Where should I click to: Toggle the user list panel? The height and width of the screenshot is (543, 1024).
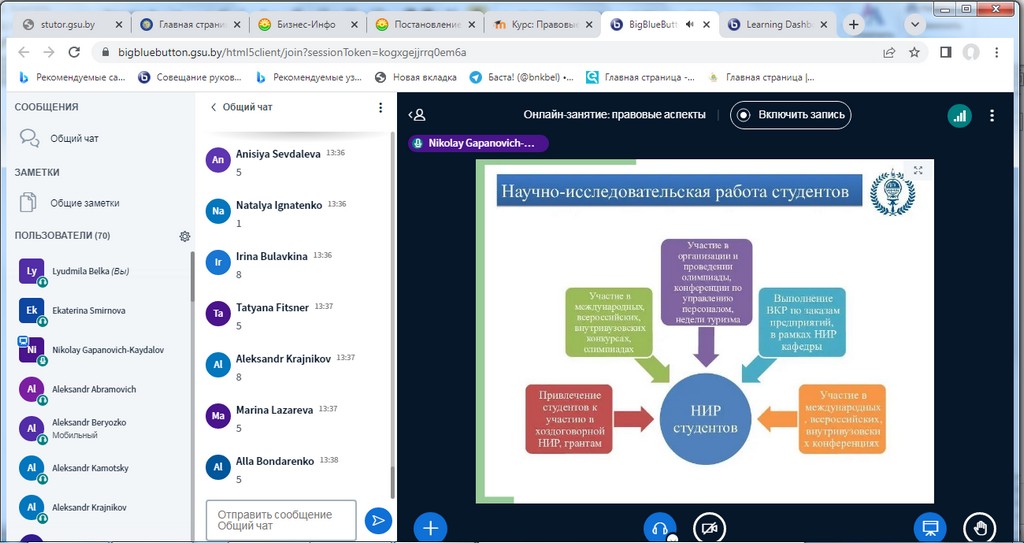pyautogui.click(x=418, y=115)
